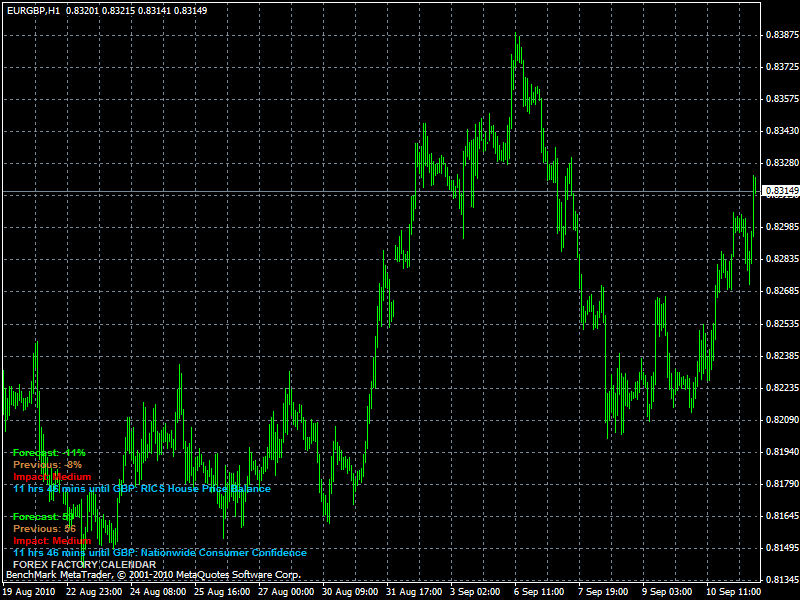Screen dimensions: 800x600
Task: Select the 0.82535 price axis value
Action: pos(782,323)
